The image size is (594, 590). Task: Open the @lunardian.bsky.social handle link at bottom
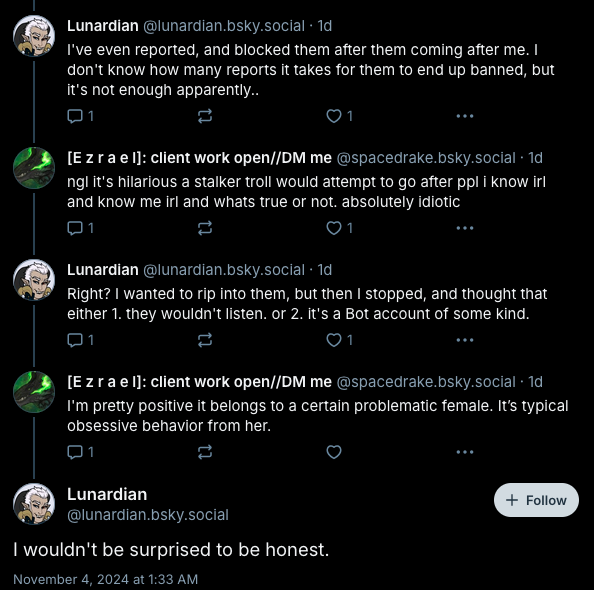148,515
